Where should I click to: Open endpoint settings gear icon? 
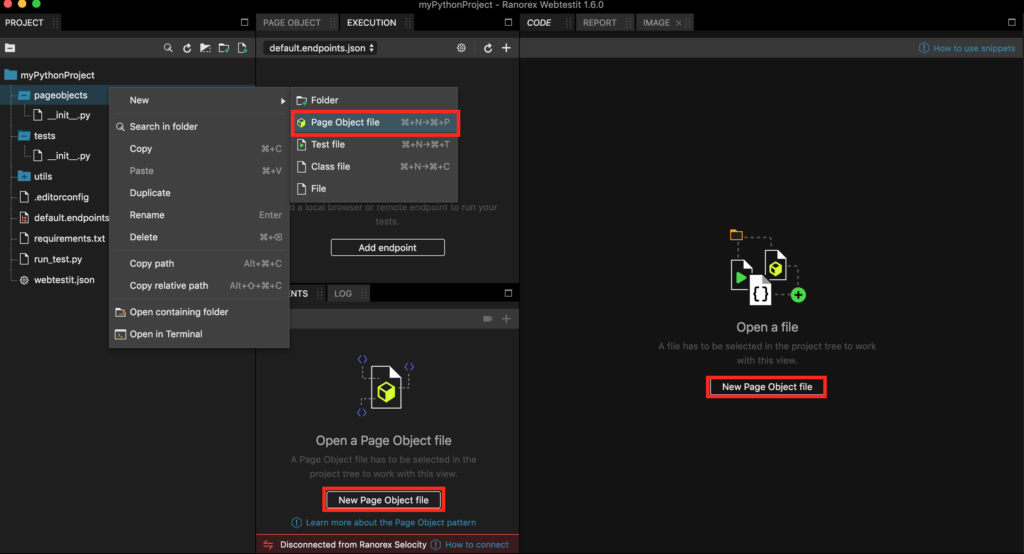461,48
